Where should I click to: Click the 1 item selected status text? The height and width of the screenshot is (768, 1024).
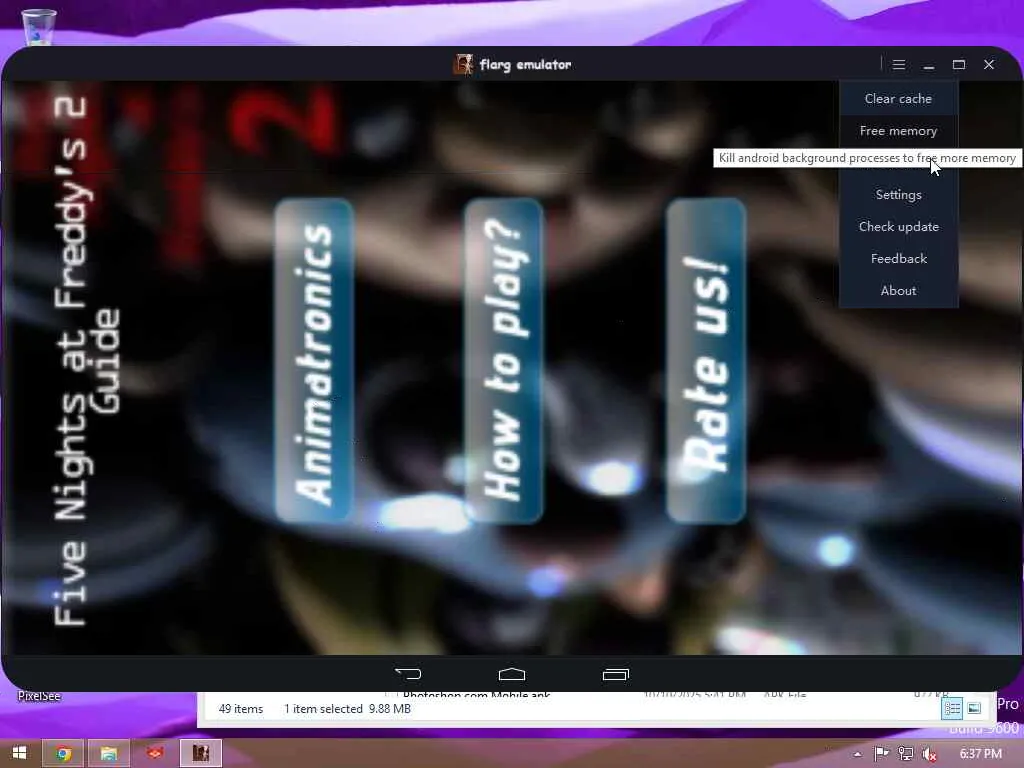point(323,709)
